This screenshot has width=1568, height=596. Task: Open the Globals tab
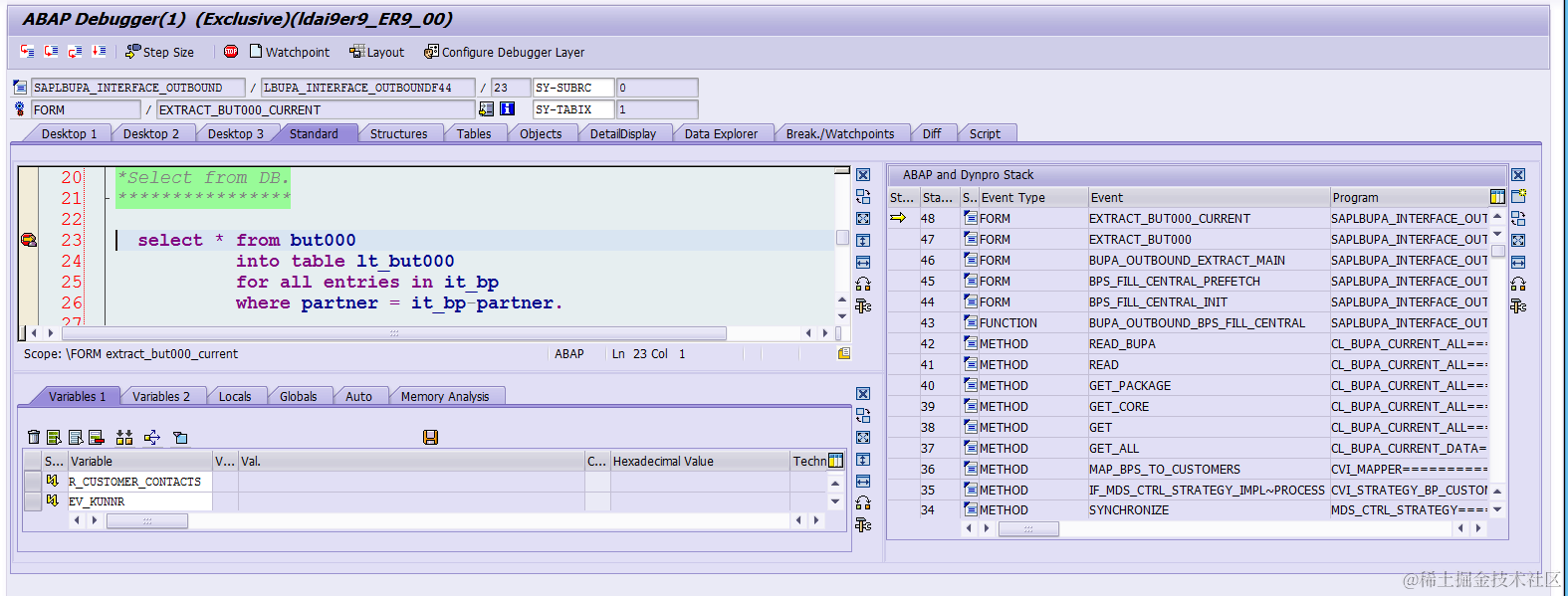tap(298, 396)
